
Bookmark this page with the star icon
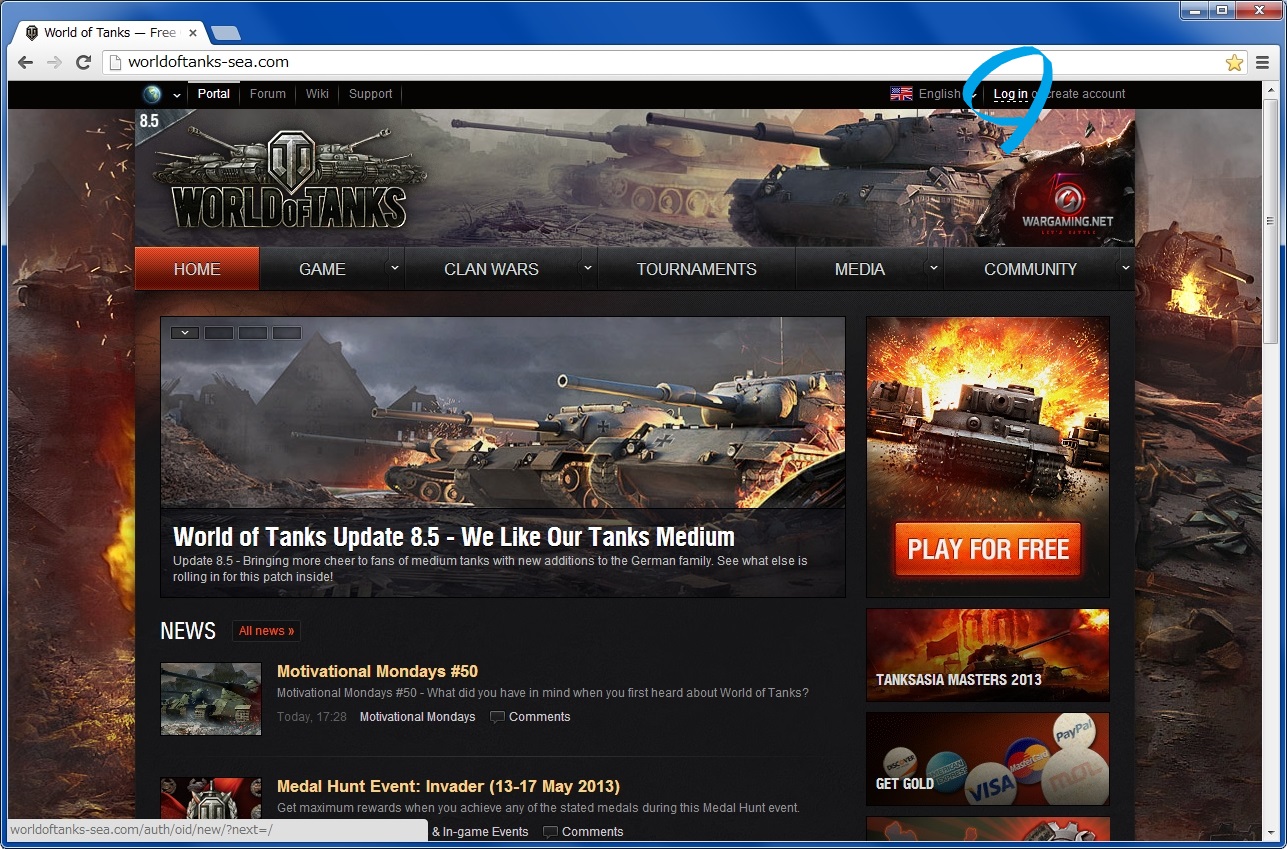[x=1234, y=63]
